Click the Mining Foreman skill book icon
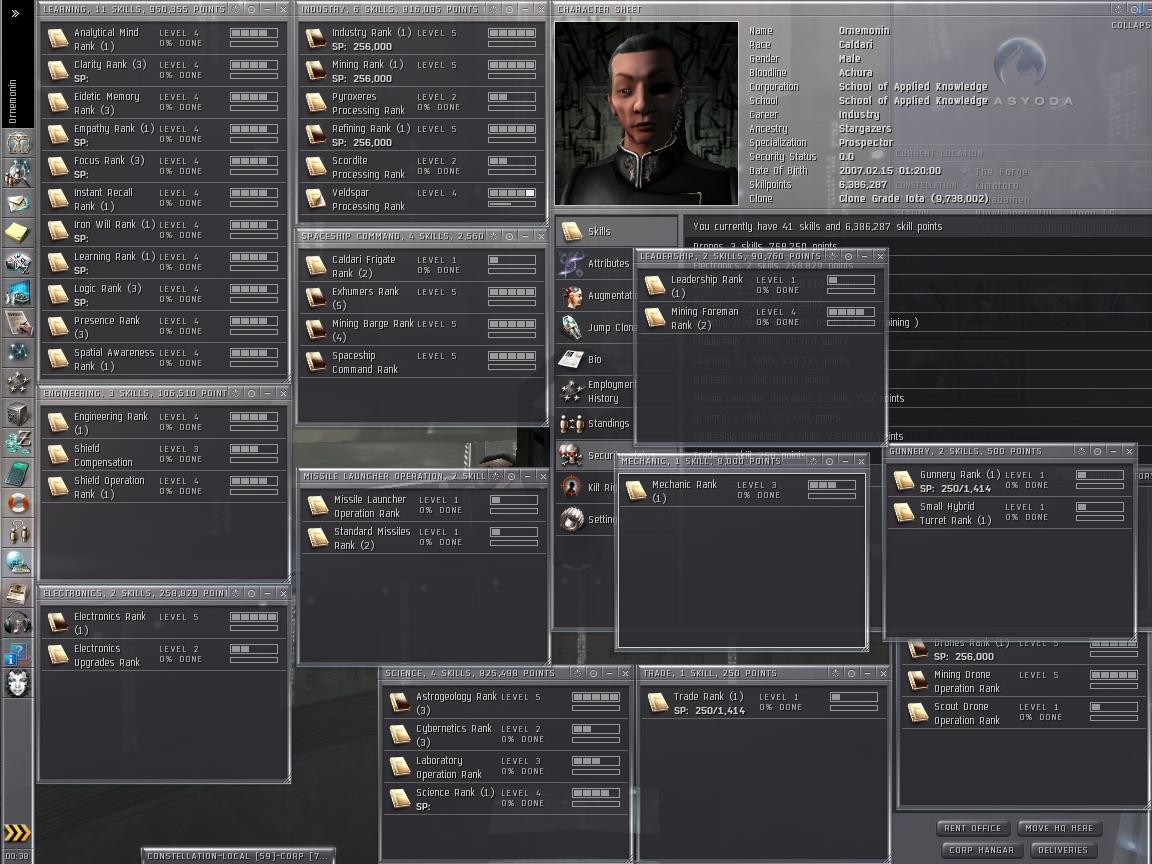Image resolution: width=1152 pixels, height=864 pixels. point(655,317)
